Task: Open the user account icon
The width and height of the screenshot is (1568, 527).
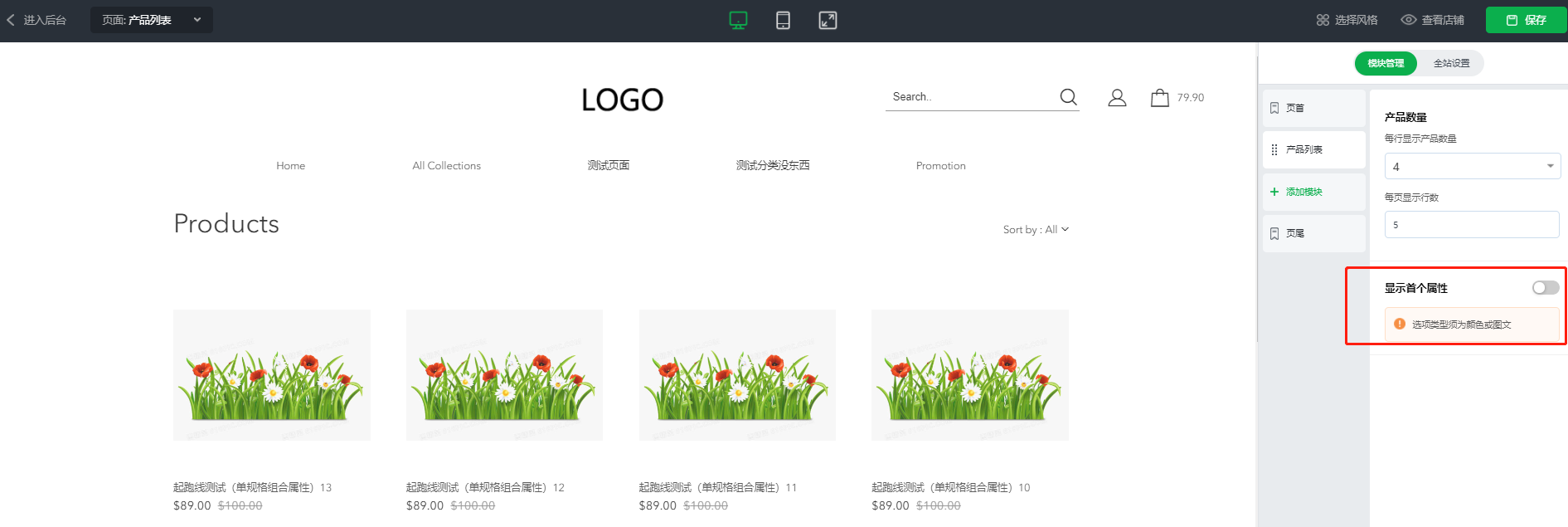Action: pos(1117,98)
